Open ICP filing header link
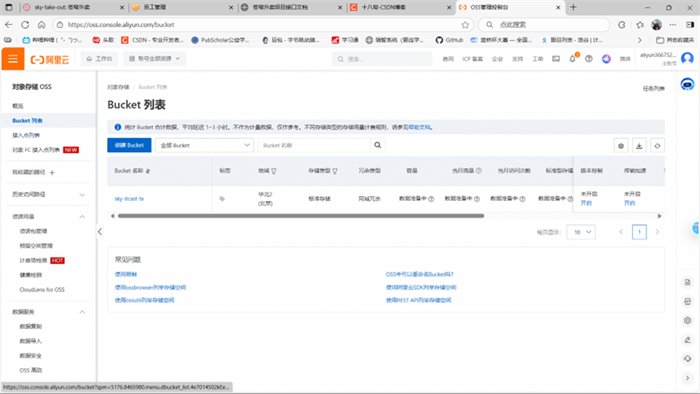The width and height of the screenshot is (700, 394). 472,59
